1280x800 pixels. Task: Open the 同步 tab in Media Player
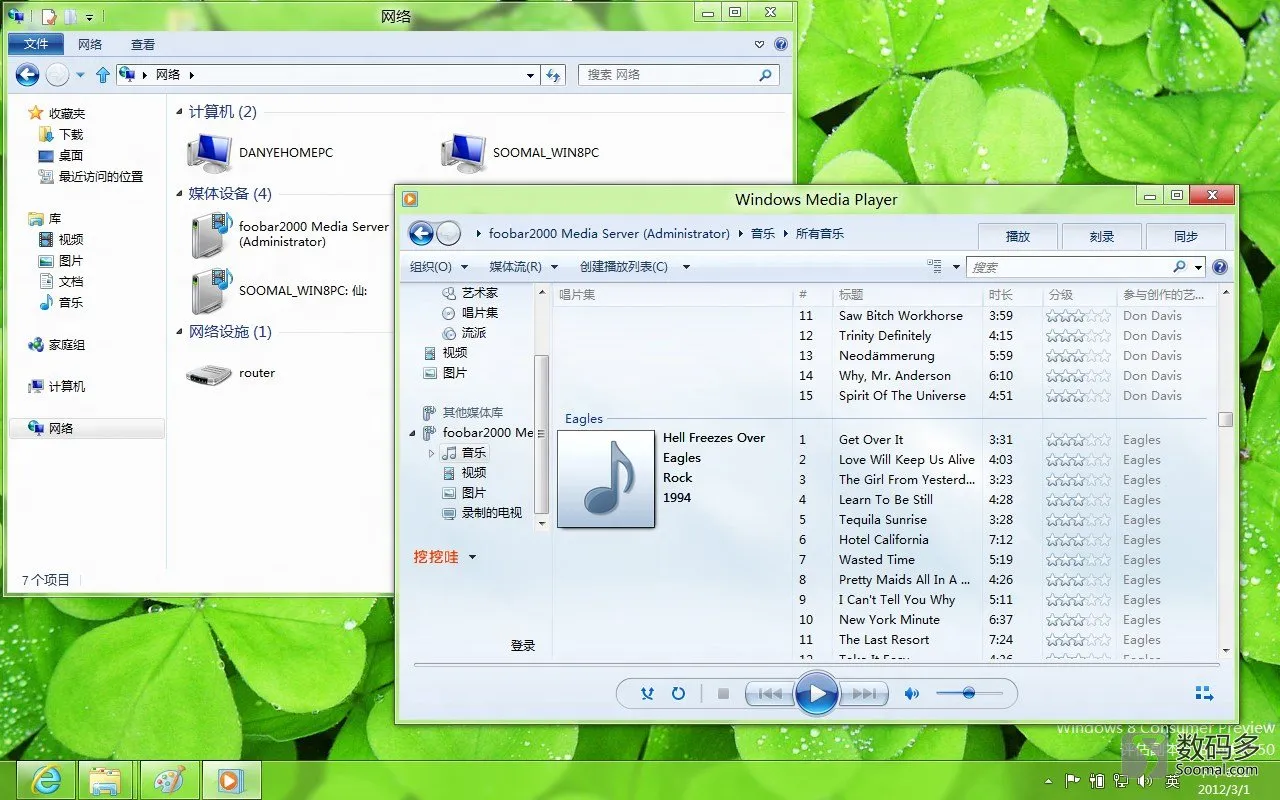coord(1186,237)
